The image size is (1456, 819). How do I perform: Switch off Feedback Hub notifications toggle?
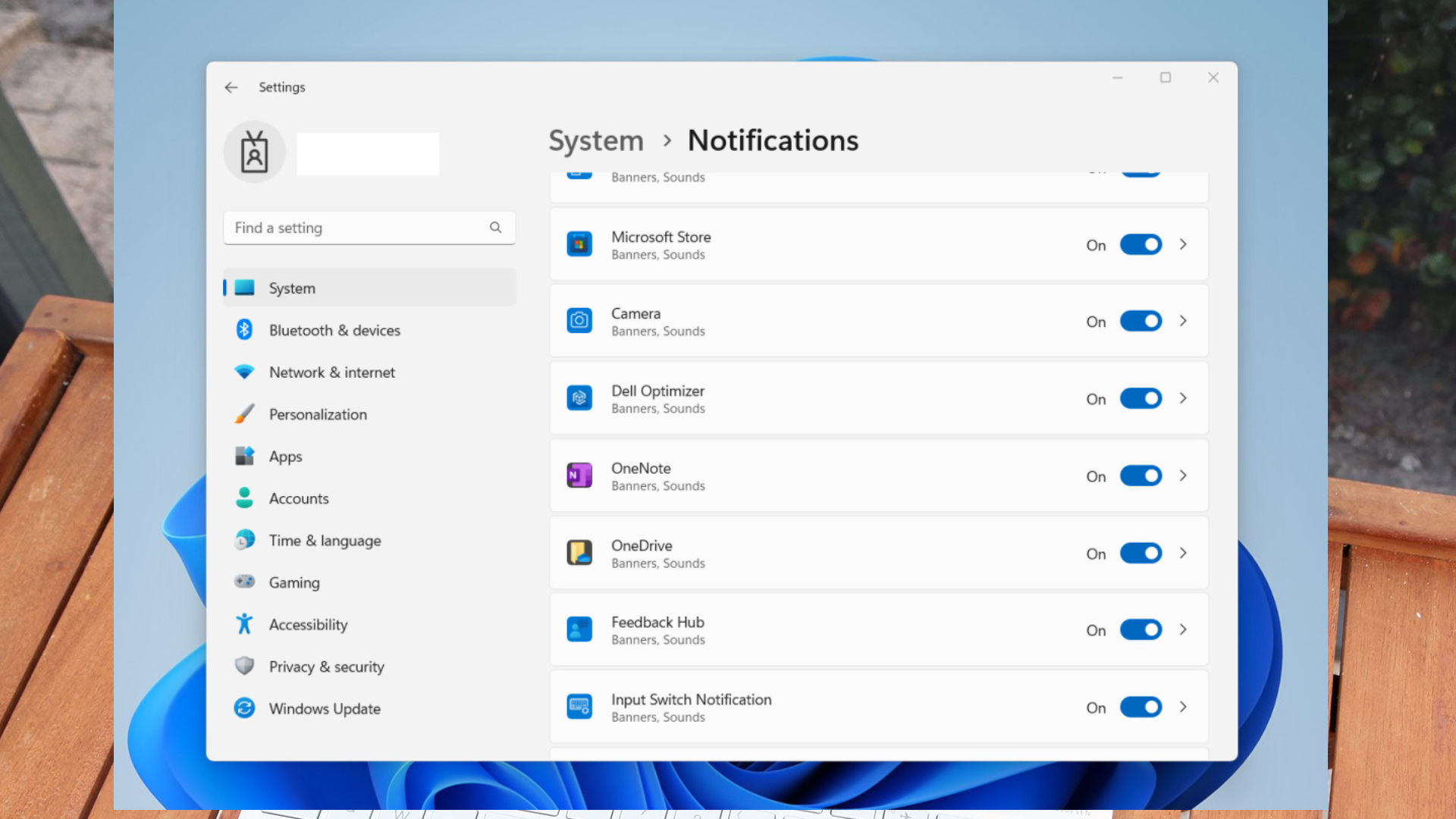[1141, 629]
